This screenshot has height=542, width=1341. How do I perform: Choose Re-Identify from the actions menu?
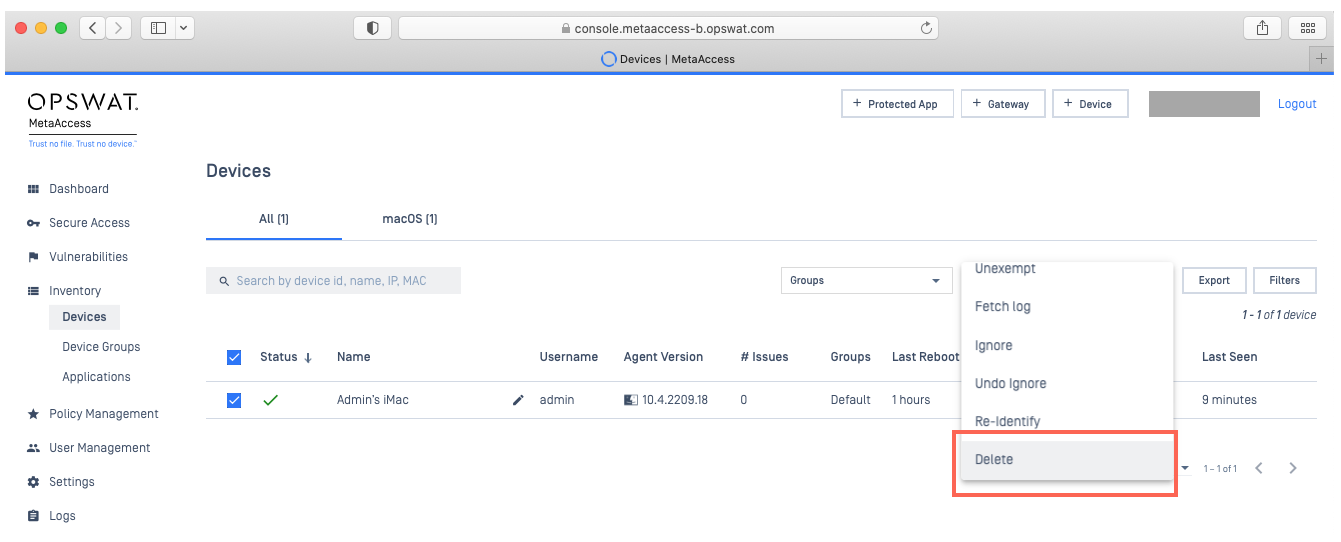[x=1067, y=421]
